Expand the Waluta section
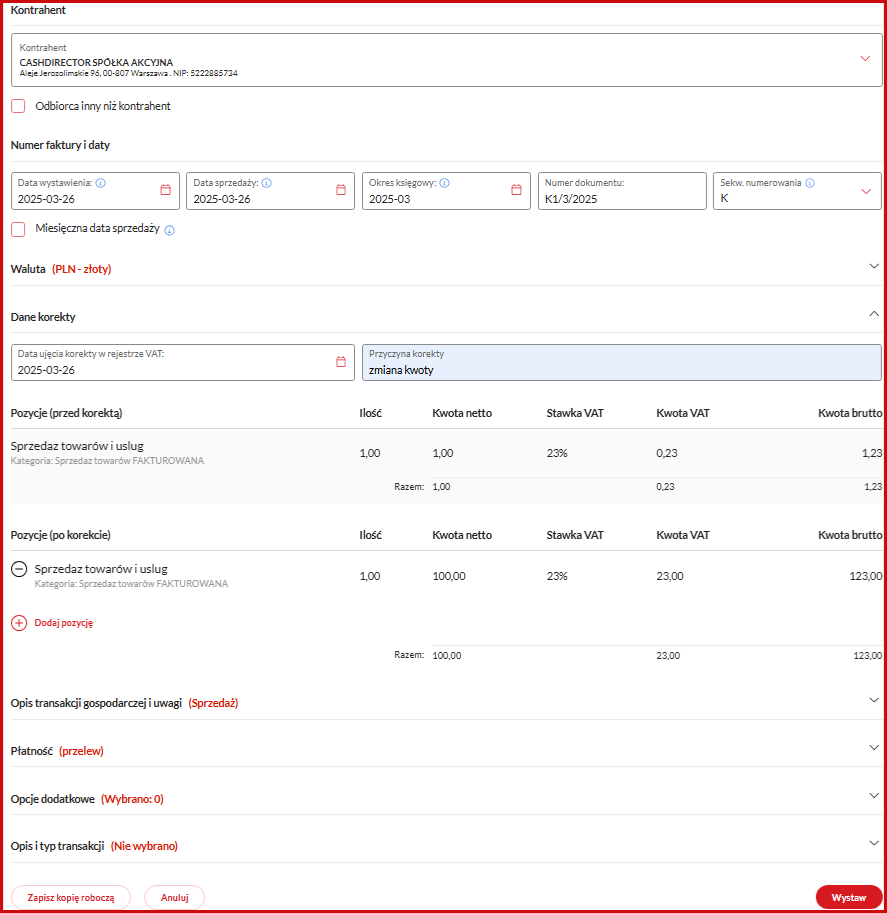The image size is (887, 913). 874,266
